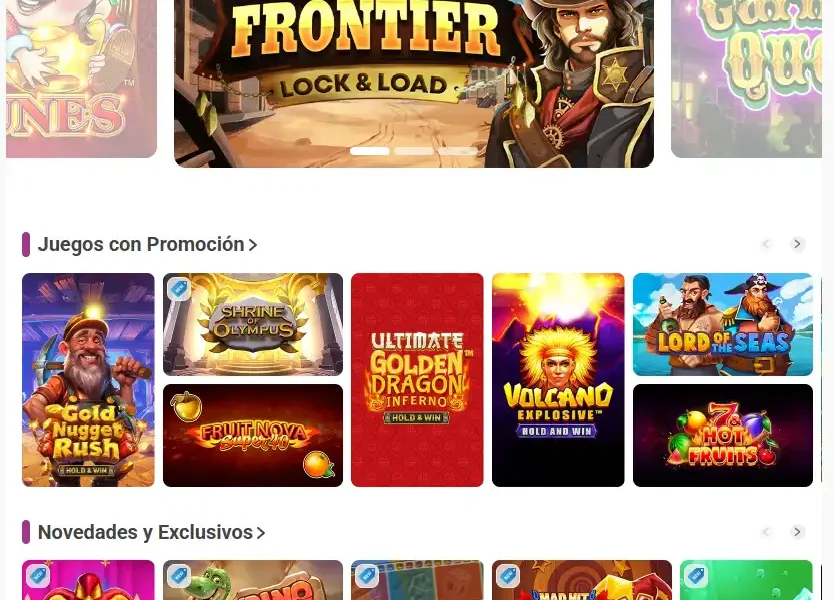The height and width of the screenshot is (600, 834).
Task: Click the tag badge on Shrine of Olympus
Action: click(x=179, y=289)
